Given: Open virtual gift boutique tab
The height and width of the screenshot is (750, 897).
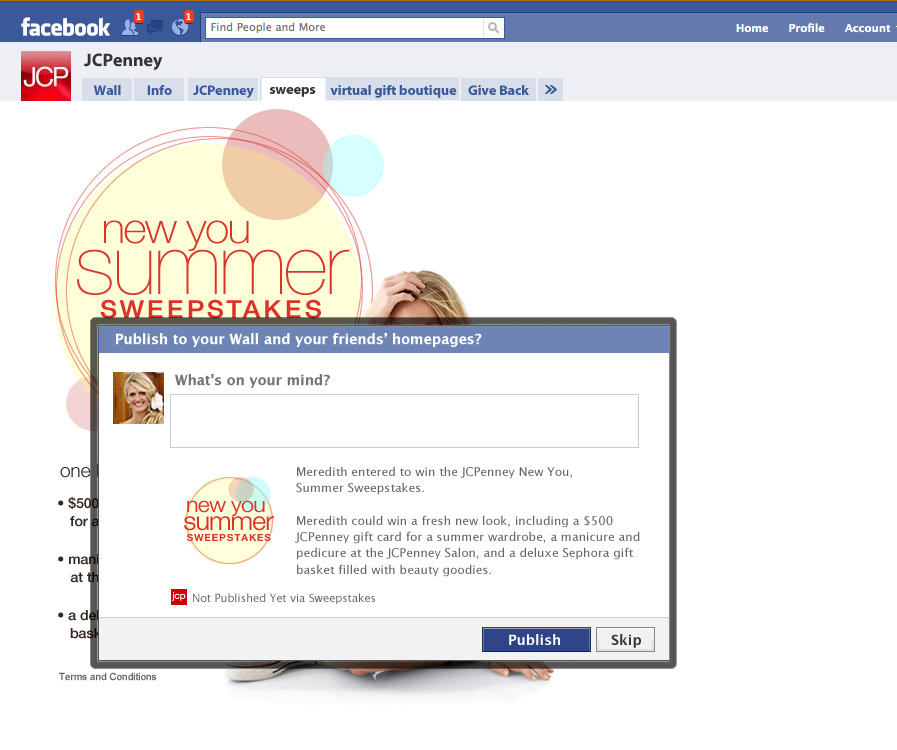Looking at the screenshot, I should tap(393, 90).
